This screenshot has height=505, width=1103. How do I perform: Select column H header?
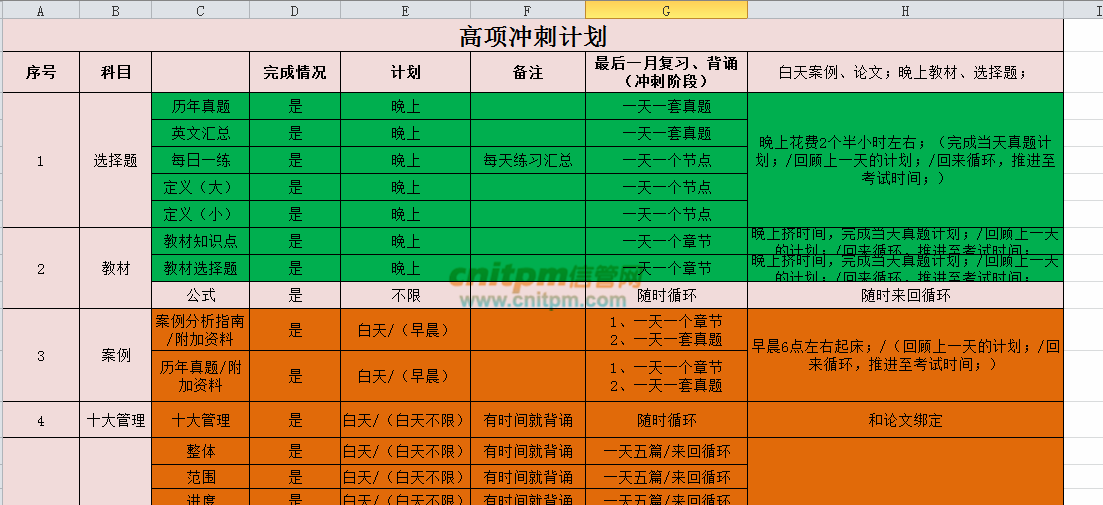(905, 10)
